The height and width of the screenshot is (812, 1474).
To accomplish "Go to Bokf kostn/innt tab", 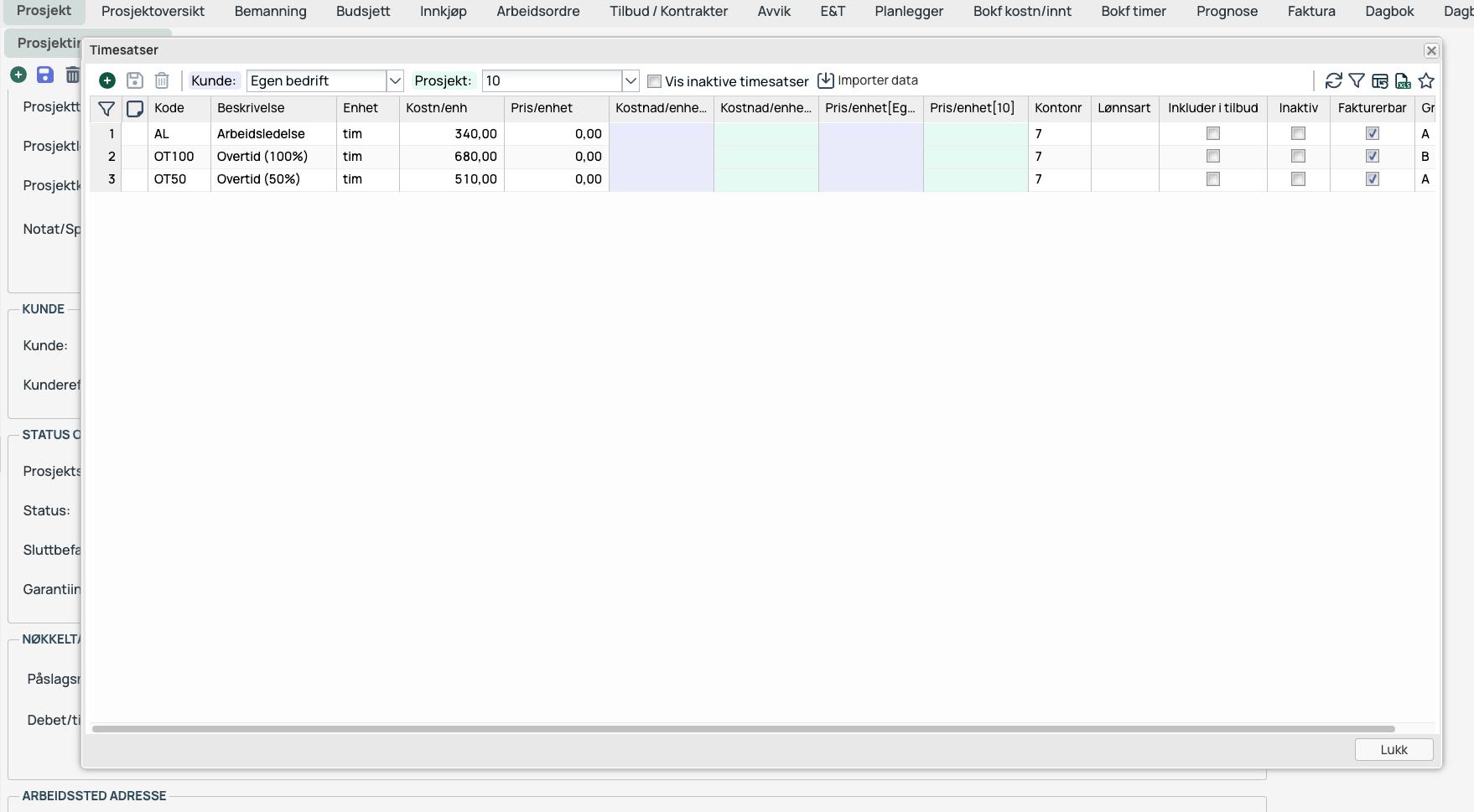I will coord(1022,11).
